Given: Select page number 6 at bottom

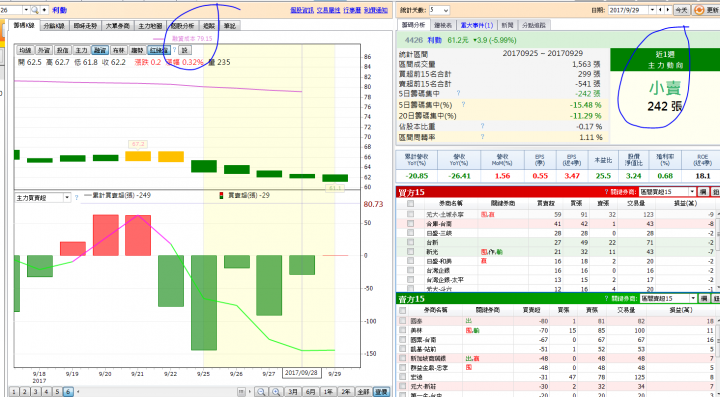Looking at the screenshot, I should click(x=68, y=392).
